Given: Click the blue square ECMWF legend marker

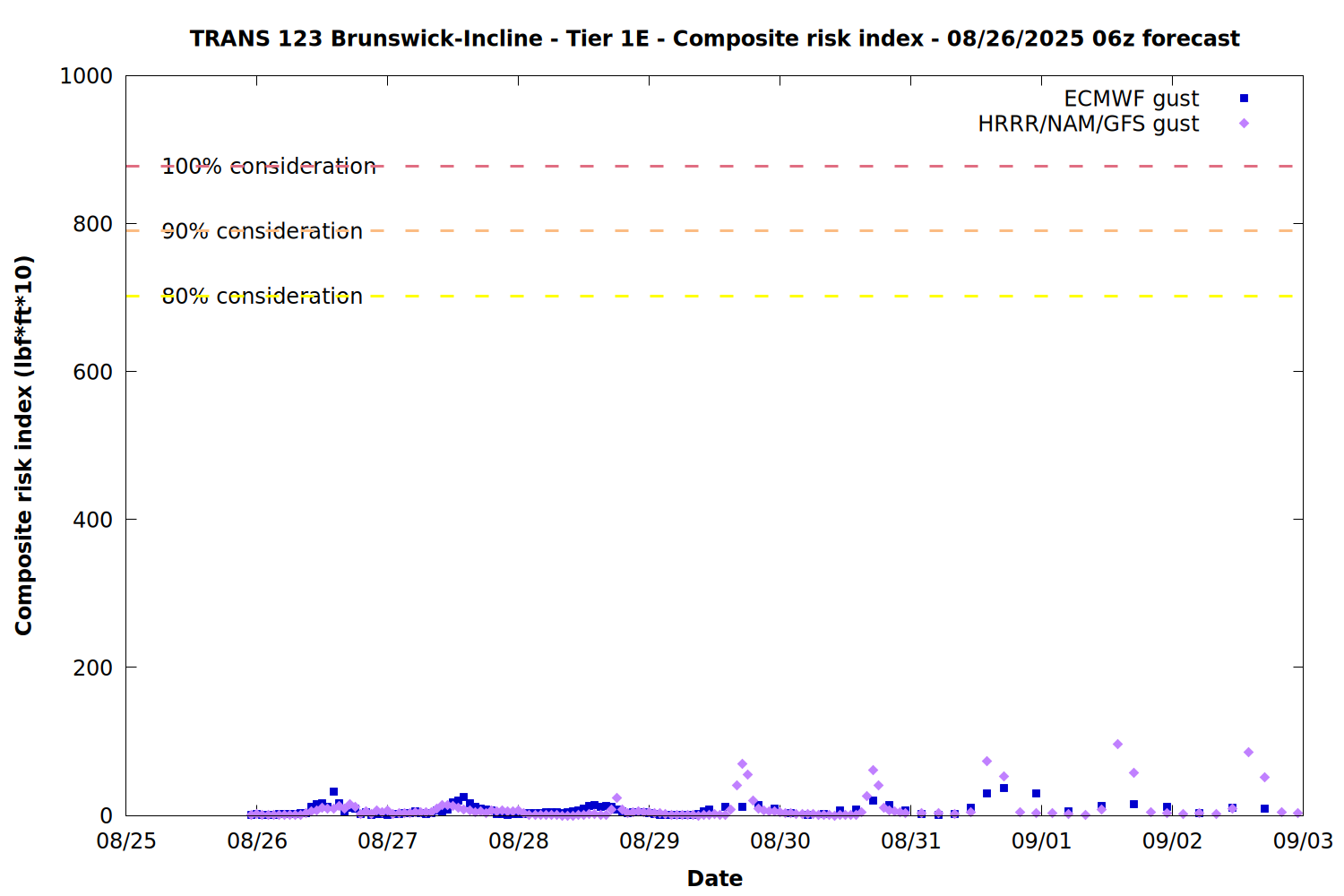Looking at the screenshot, I should (x=1244, y=99).
